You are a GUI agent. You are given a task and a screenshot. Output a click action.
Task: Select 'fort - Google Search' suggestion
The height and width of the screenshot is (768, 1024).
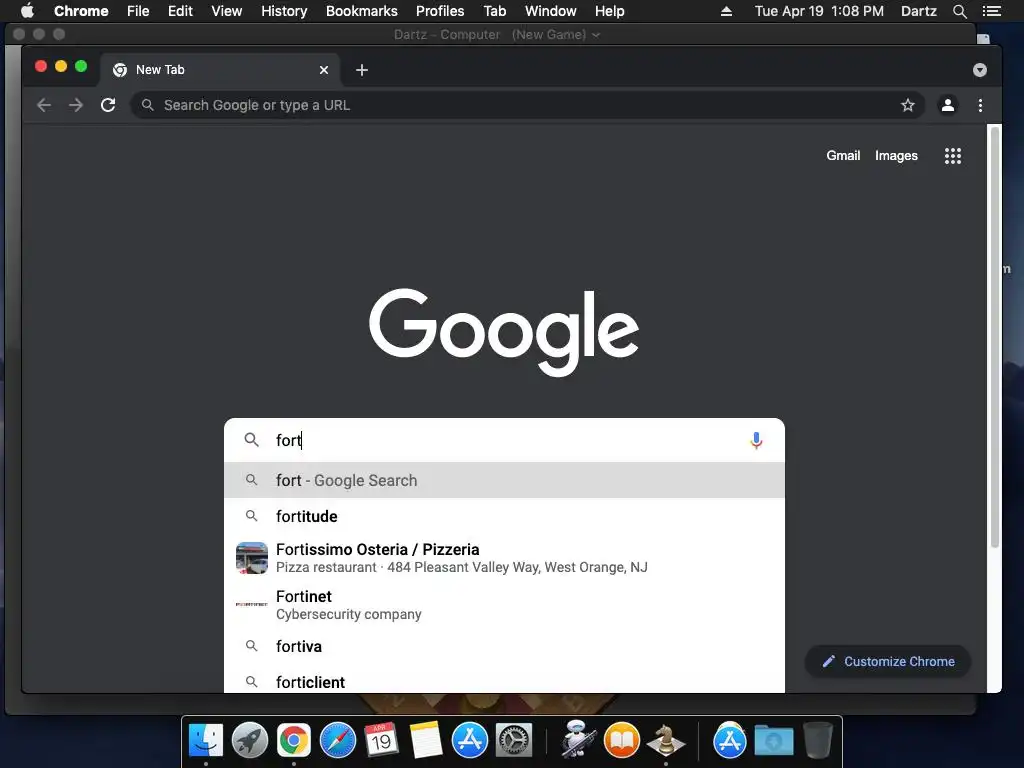point(504,480)
